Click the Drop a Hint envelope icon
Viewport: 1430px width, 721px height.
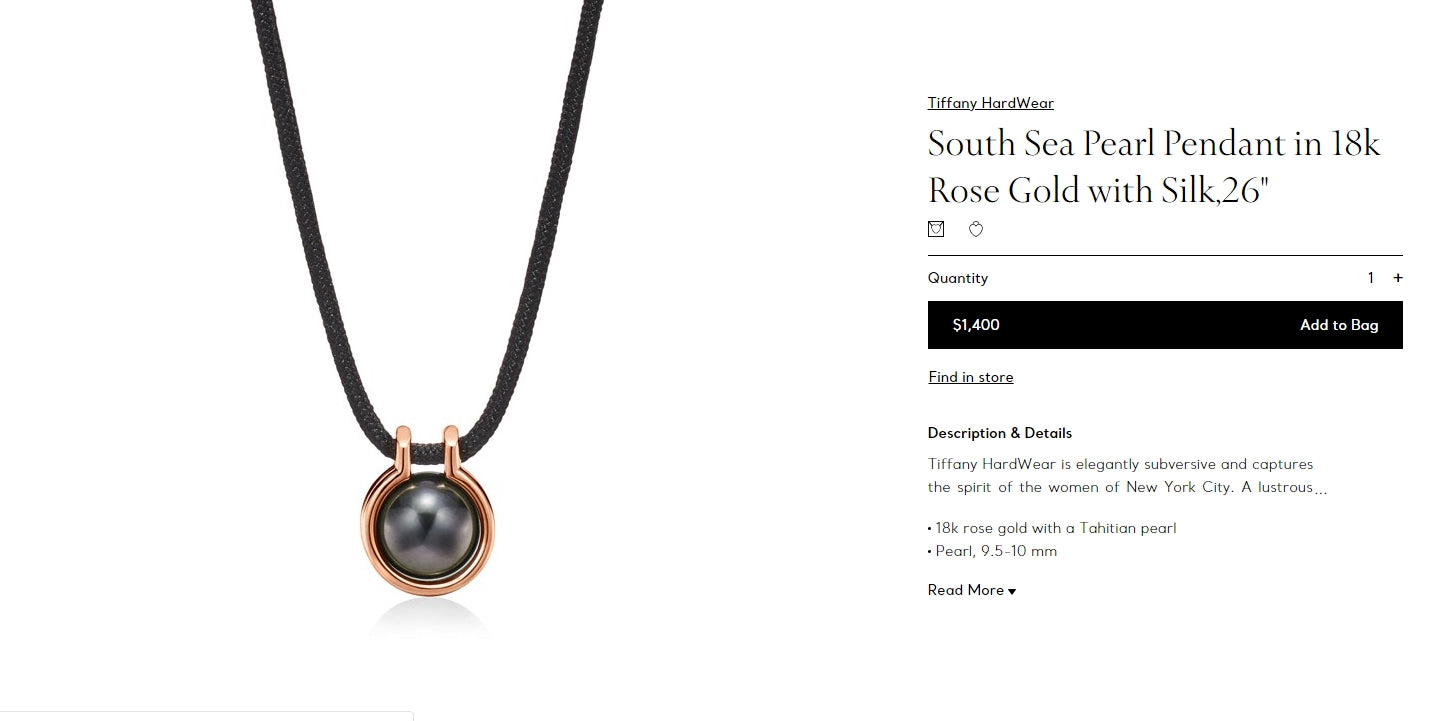pos(936,229)
